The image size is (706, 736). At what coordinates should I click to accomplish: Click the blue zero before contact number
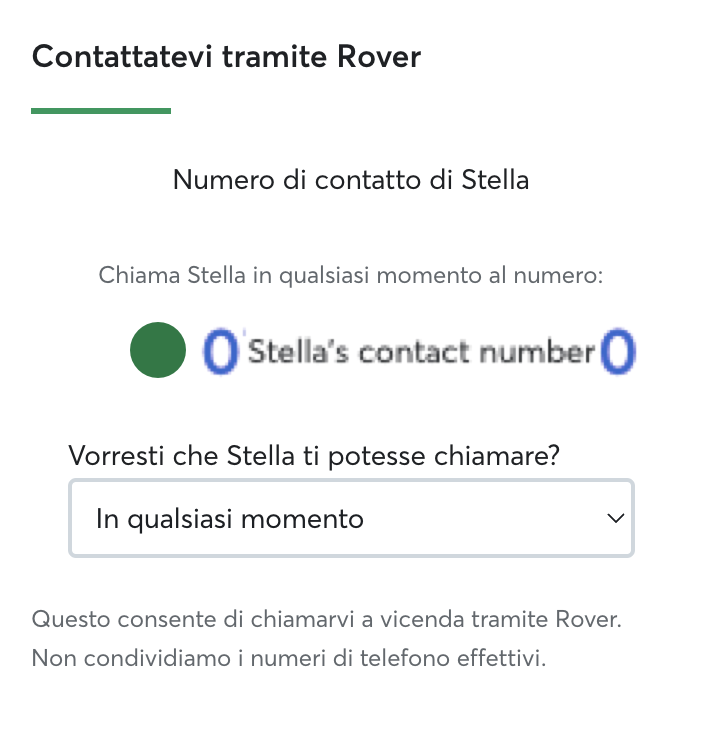coord(220,351)
